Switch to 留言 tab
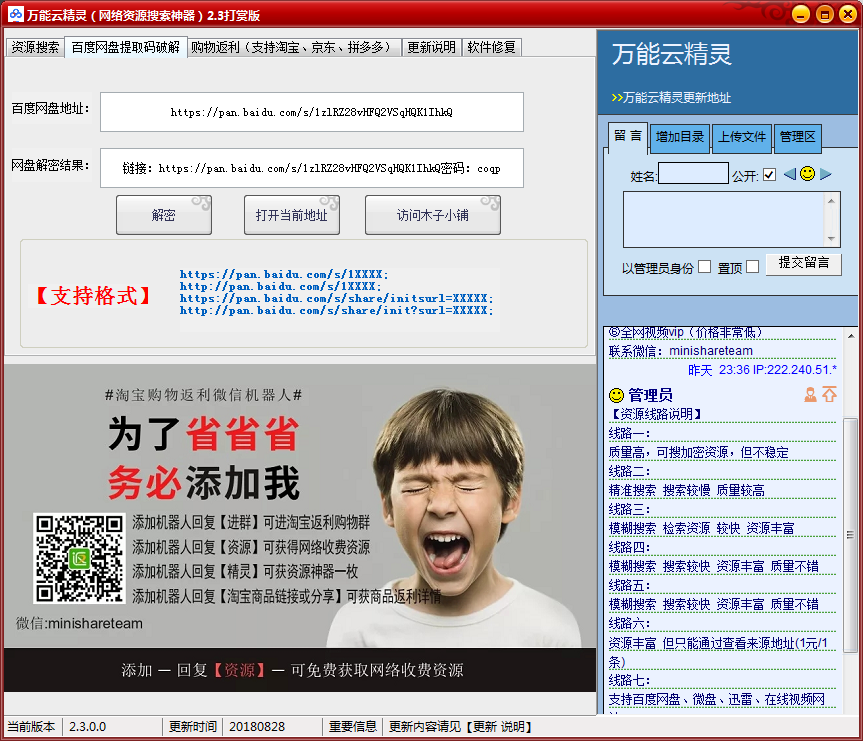This screenshot has width=863, height=741. [627, 136]
